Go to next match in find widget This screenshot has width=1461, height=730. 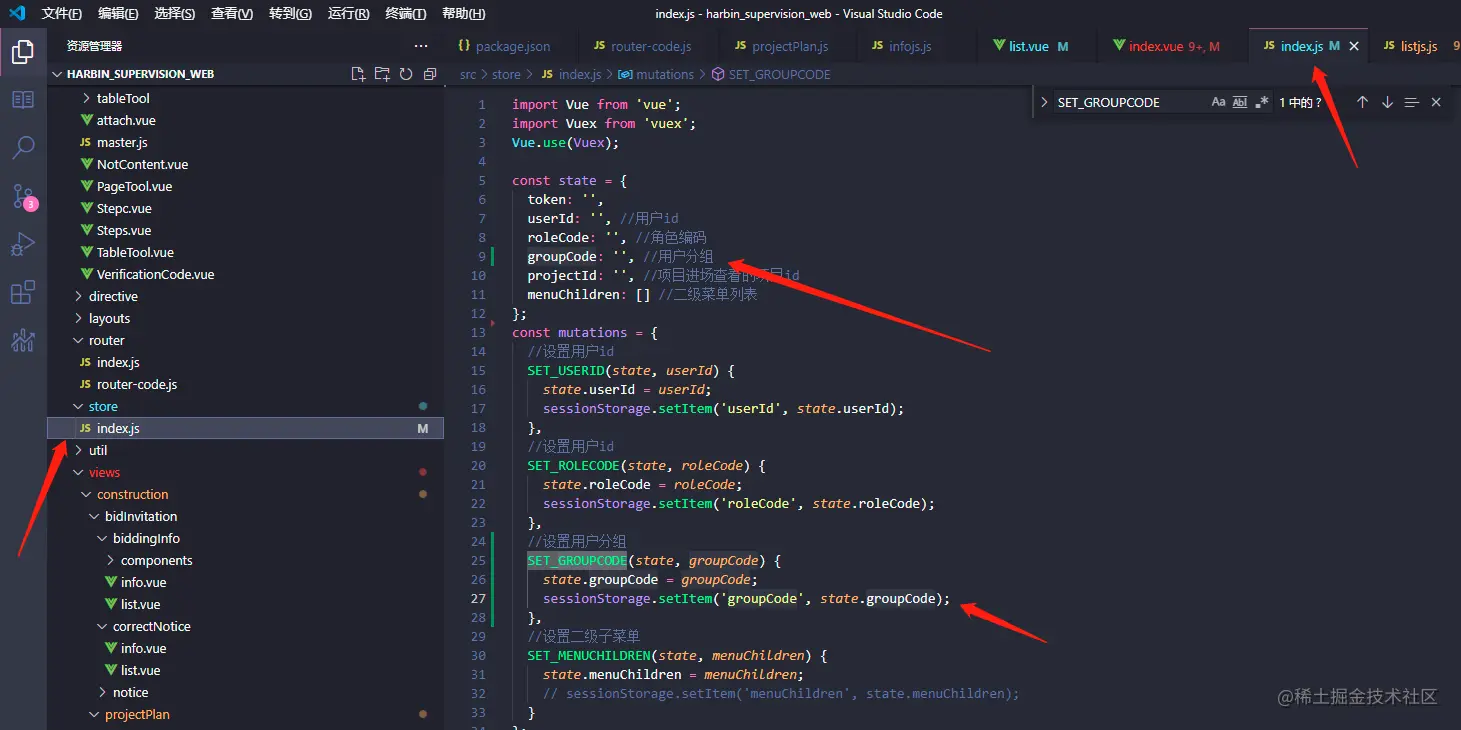click(1387, 102)
